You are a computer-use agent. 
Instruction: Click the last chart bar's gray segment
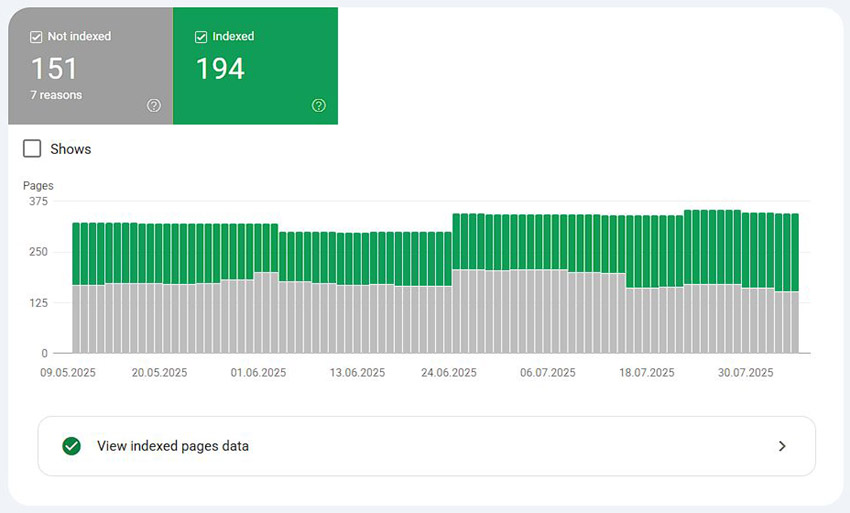pyautogui.click(x=794, y=322)
